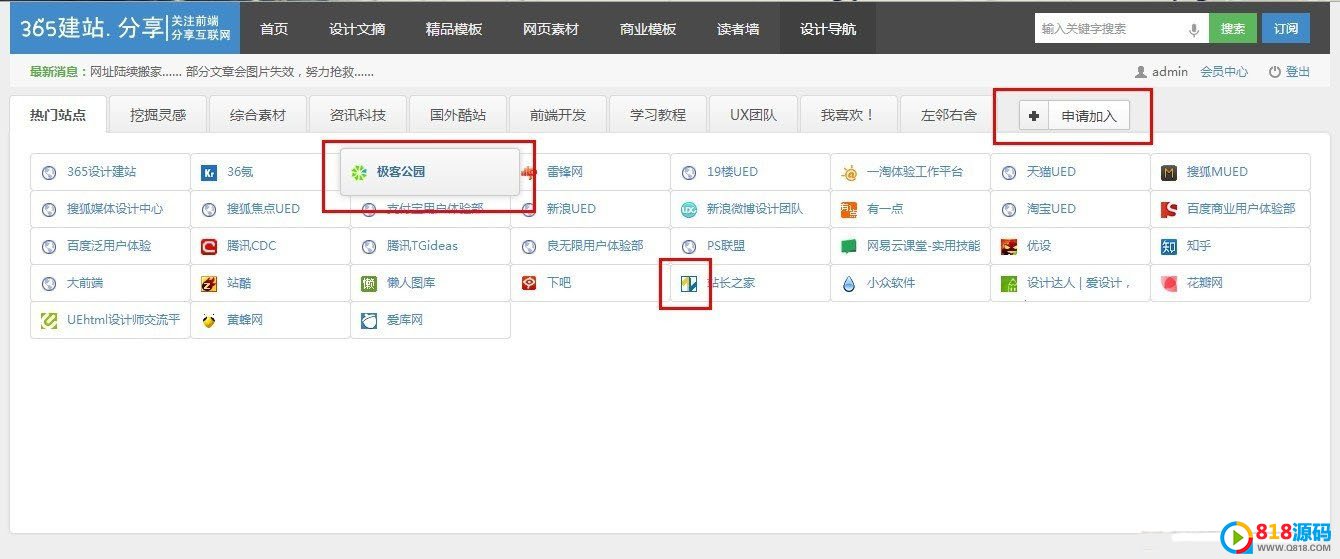
Task: Click the red 腾讯CDC icon
Action: pyautogui.click(x=209, y=246)
